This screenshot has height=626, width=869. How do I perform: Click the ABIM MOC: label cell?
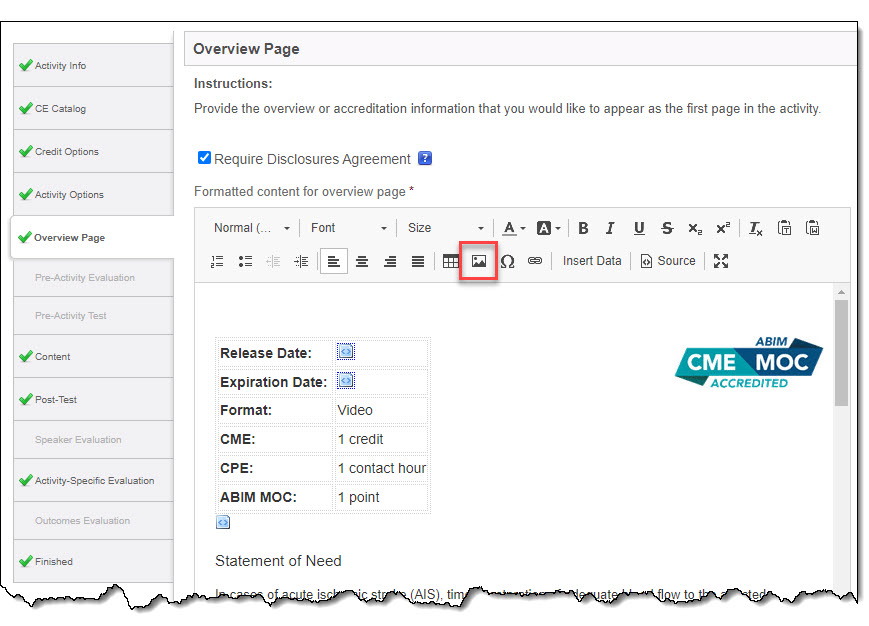tap(275, 497)
